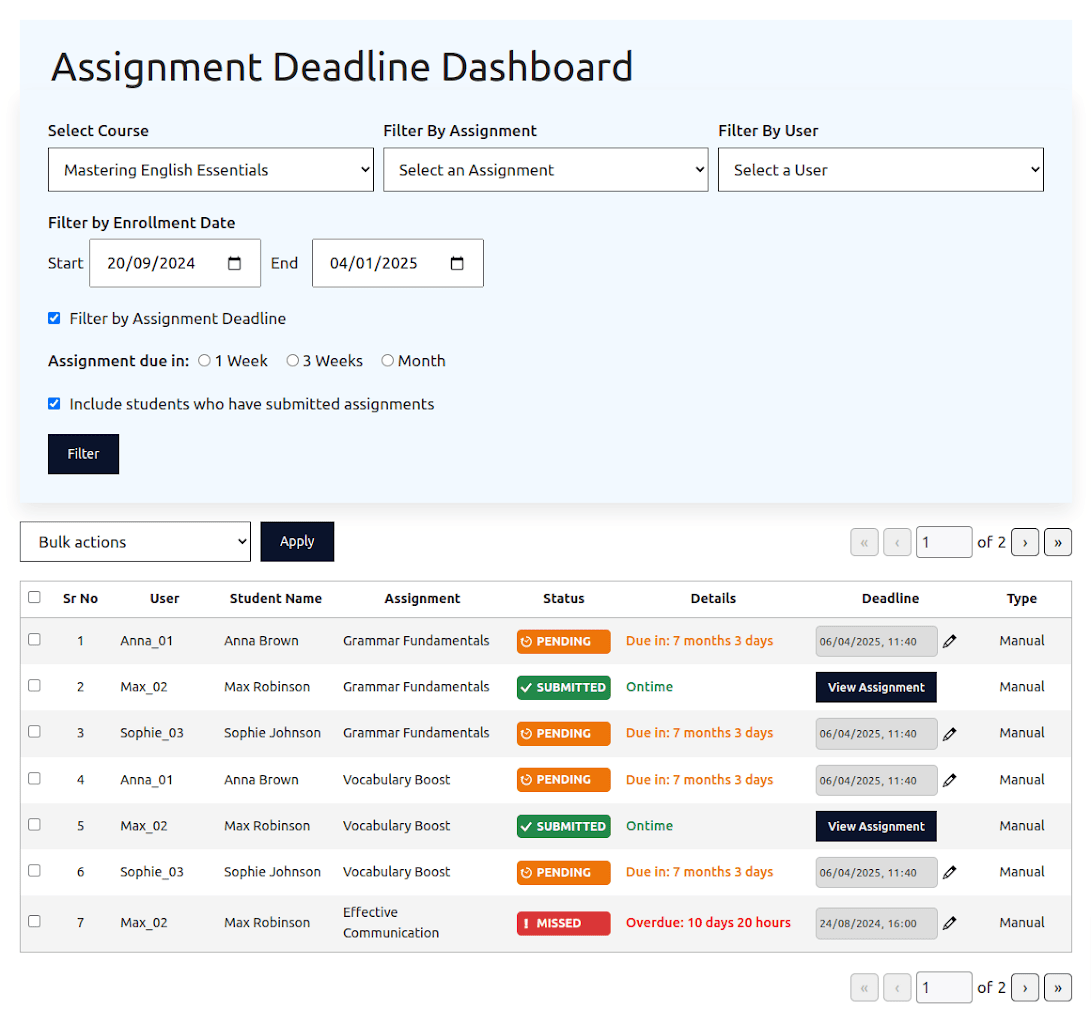Tick the select-all checkbox in the table header
The height and width of the screenshot is (1025, 1091).
coord(35,597)
